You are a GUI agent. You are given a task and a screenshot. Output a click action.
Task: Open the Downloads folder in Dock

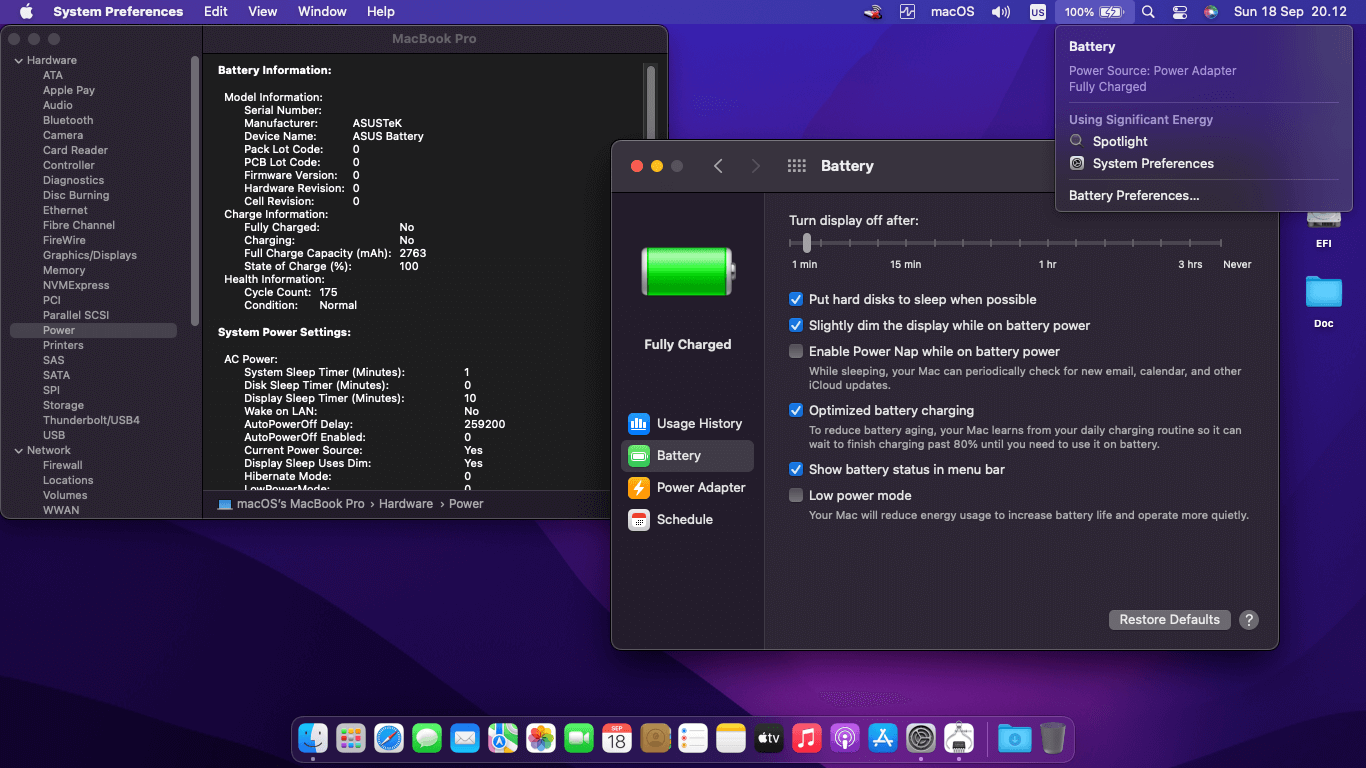(1015, 739)
